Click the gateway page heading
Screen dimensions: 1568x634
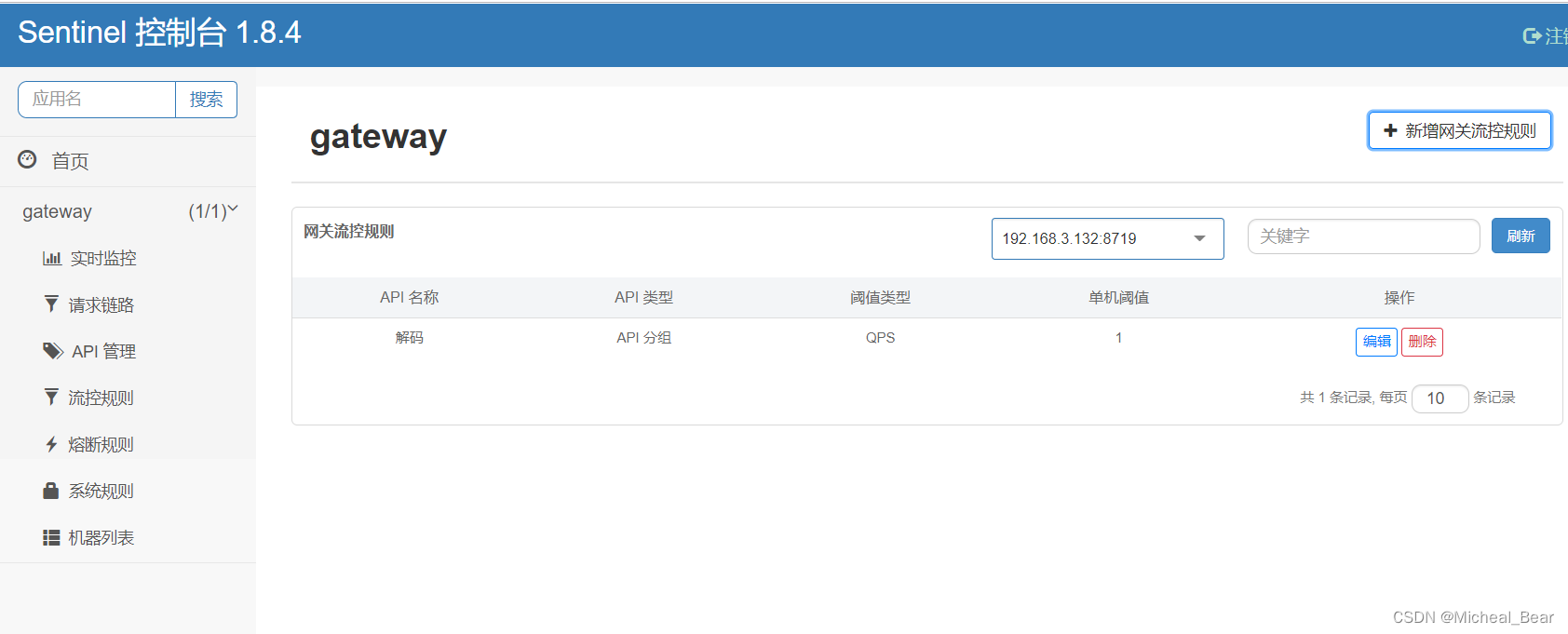(378, 137)
